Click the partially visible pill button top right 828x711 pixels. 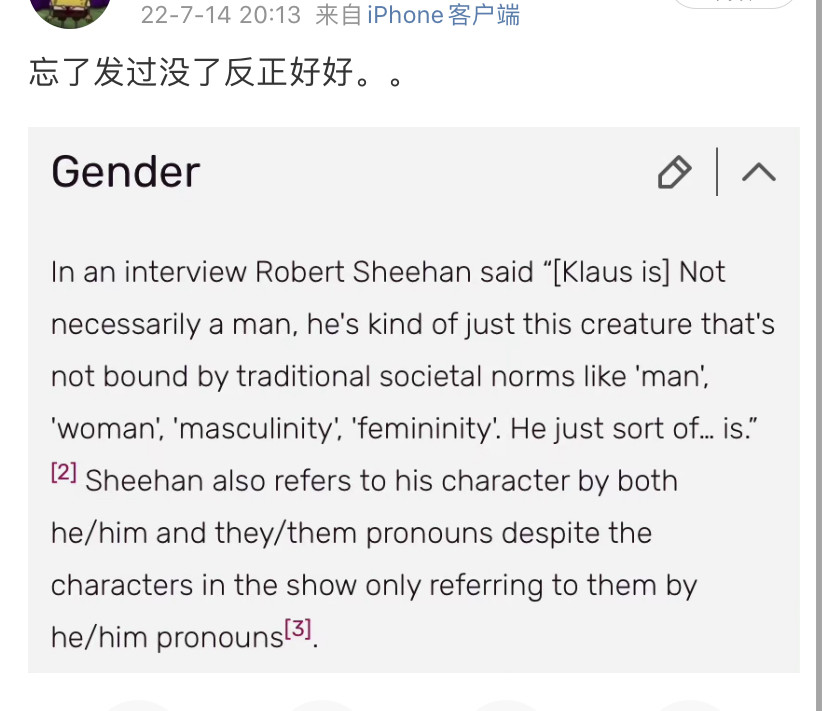tap(734, 4)
